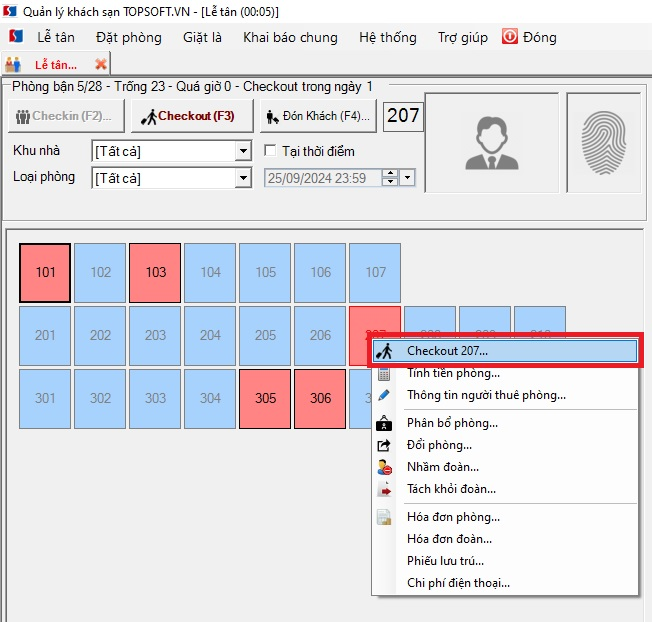This screenshot has width=652, height=622.
Task: Select vacant room 105
Action: point(265,273)
